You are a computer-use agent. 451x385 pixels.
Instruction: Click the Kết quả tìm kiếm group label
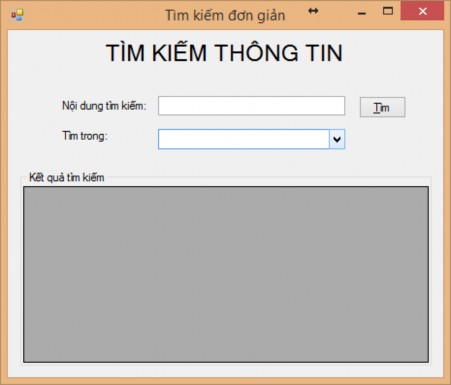point(67,178)
